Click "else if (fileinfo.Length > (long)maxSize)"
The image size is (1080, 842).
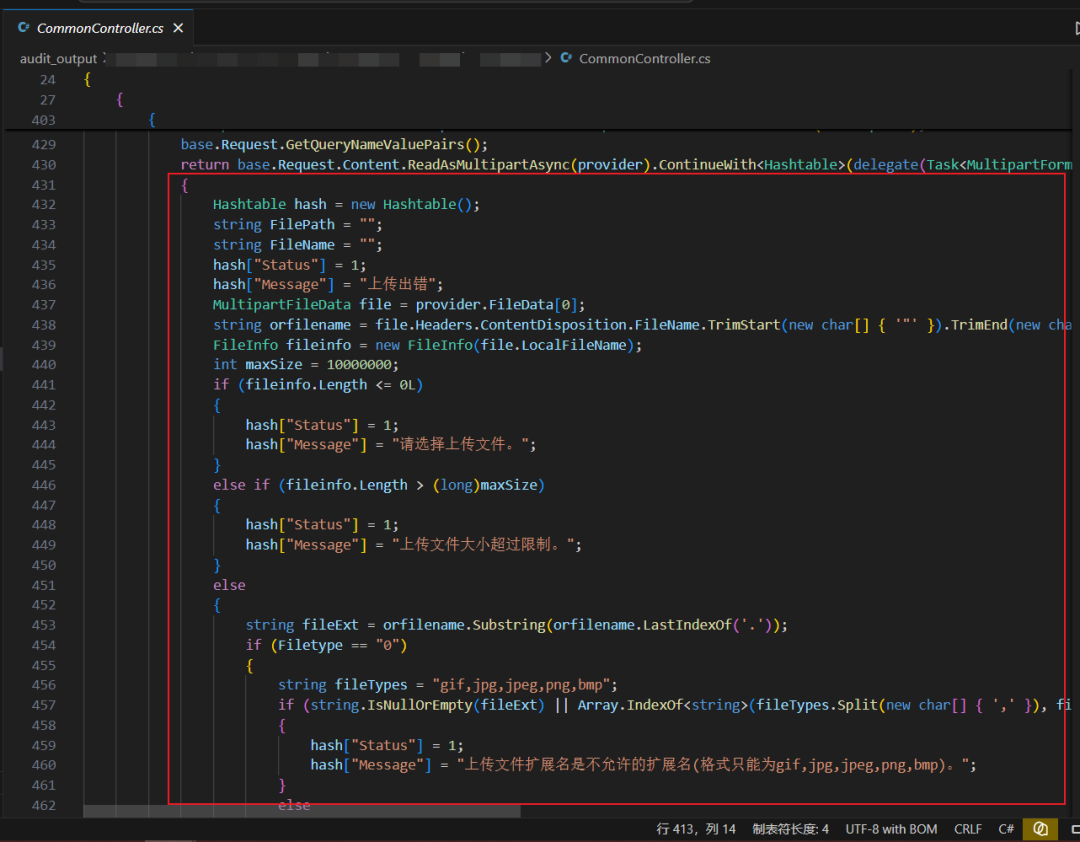point(379,485)
